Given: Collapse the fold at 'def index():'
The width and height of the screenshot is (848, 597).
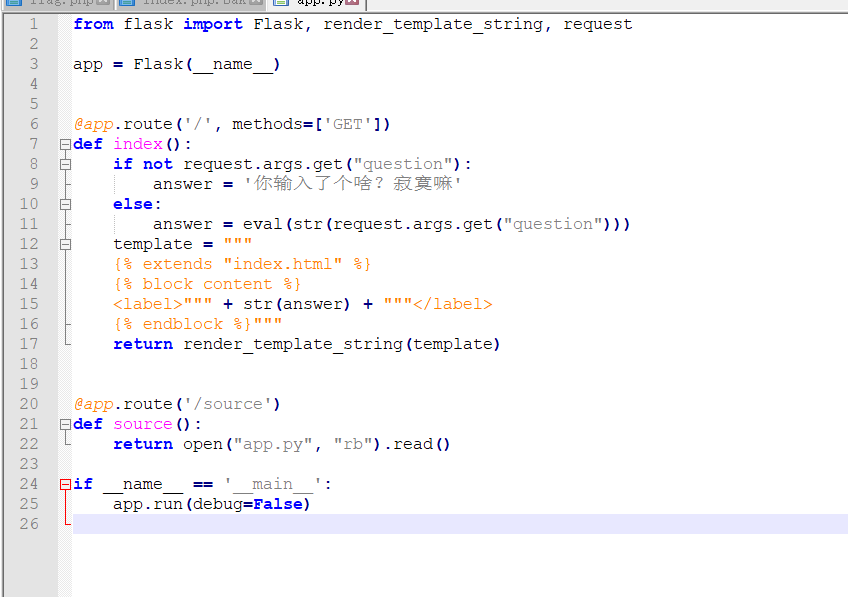Looking at the screenshot, I should click(65, 144).
